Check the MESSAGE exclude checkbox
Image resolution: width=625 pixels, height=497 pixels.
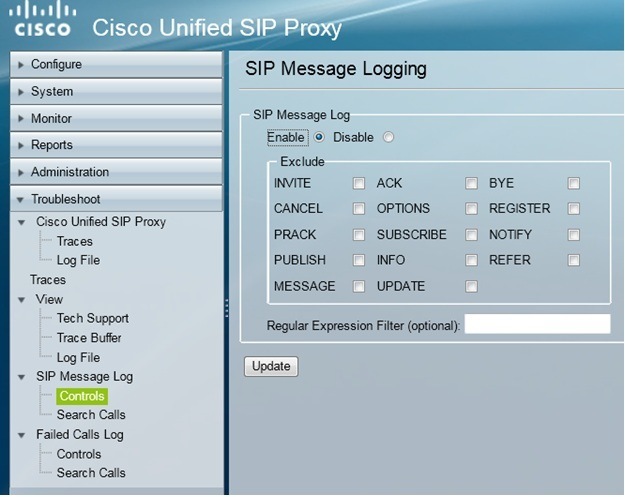(x=359, y=286)
